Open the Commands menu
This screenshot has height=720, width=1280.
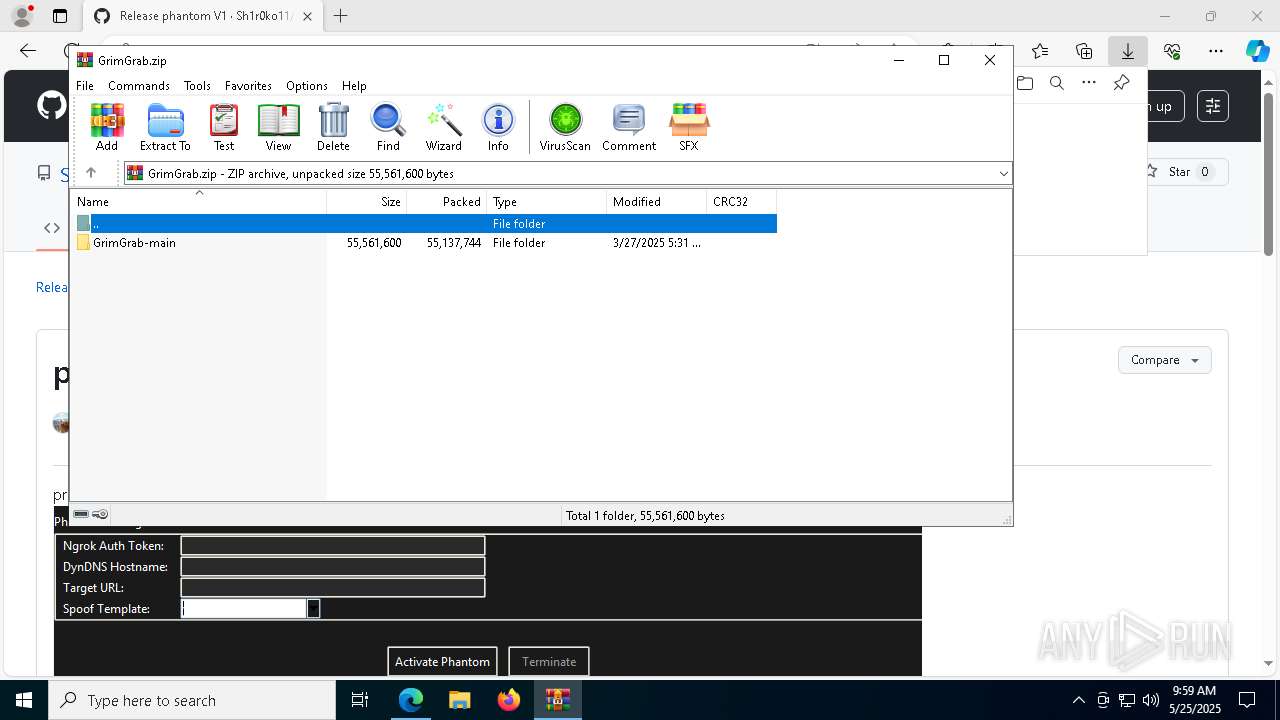(x=139, y=86)
